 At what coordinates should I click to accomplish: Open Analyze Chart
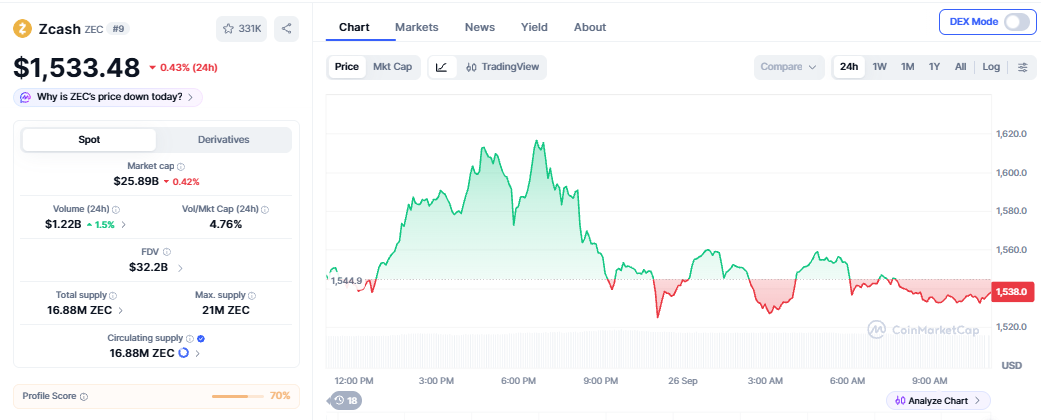(x=938, y=401)
